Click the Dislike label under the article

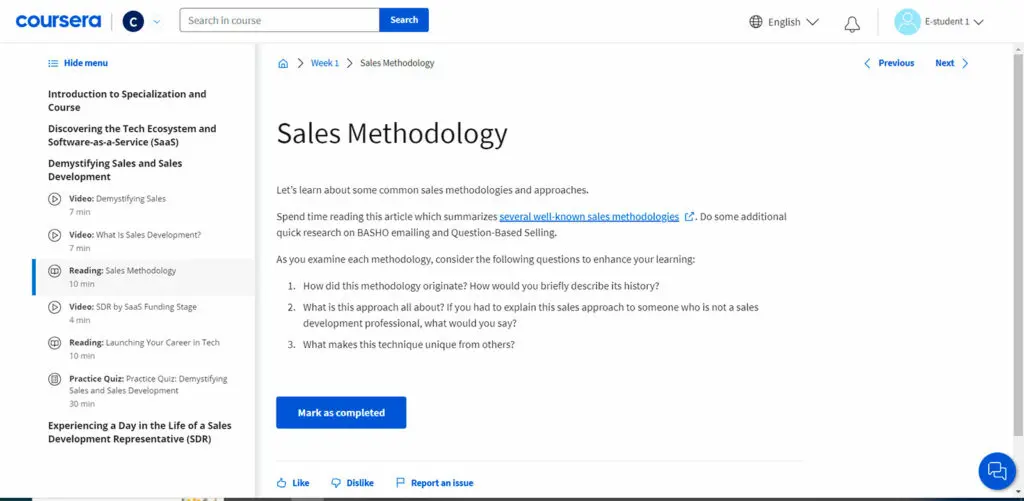pyautogui.click(x=360, y=483)
